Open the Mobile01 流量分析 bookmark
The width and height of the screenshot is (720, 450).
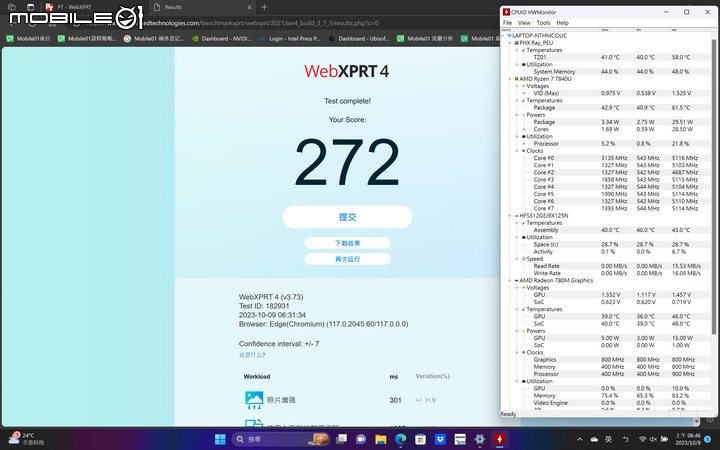coord(425,39)
